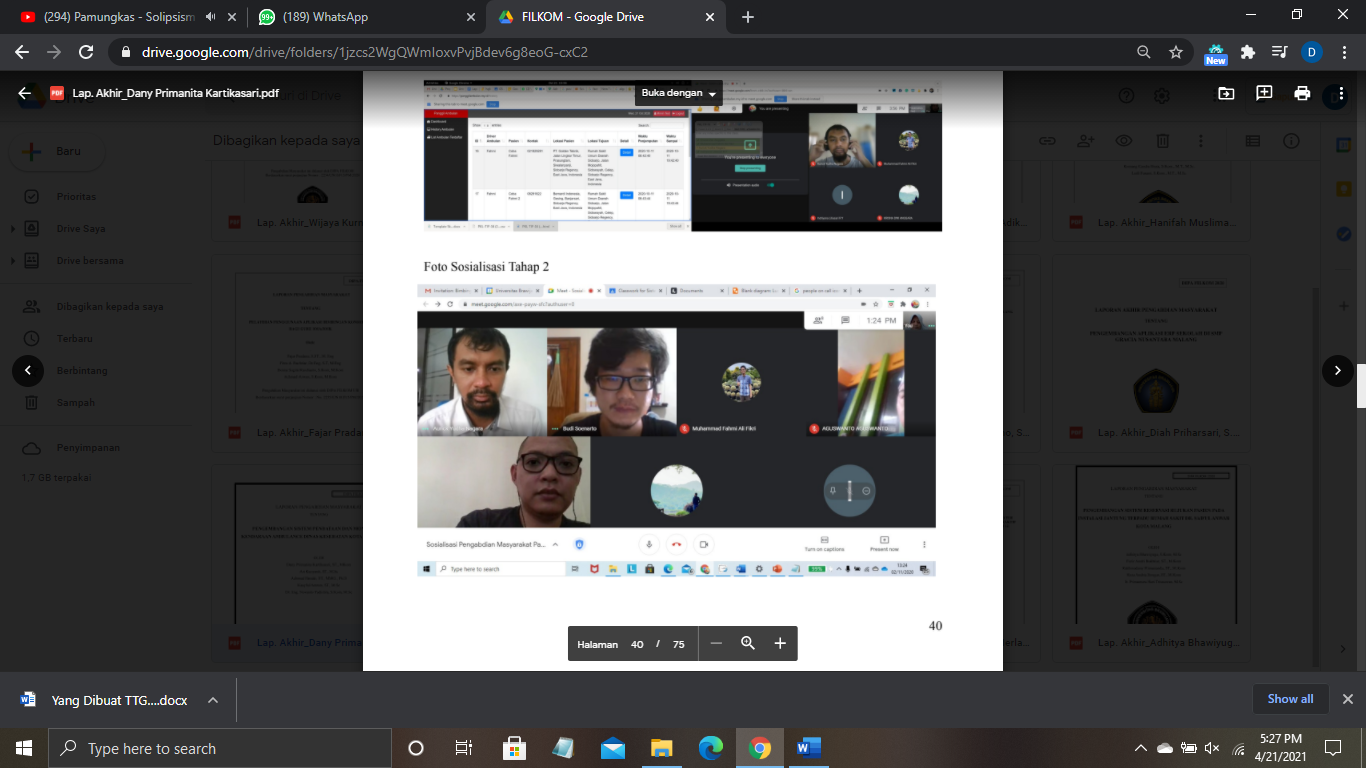
Task: Click the drive.google.com address bar
Action: pos(640,52)
